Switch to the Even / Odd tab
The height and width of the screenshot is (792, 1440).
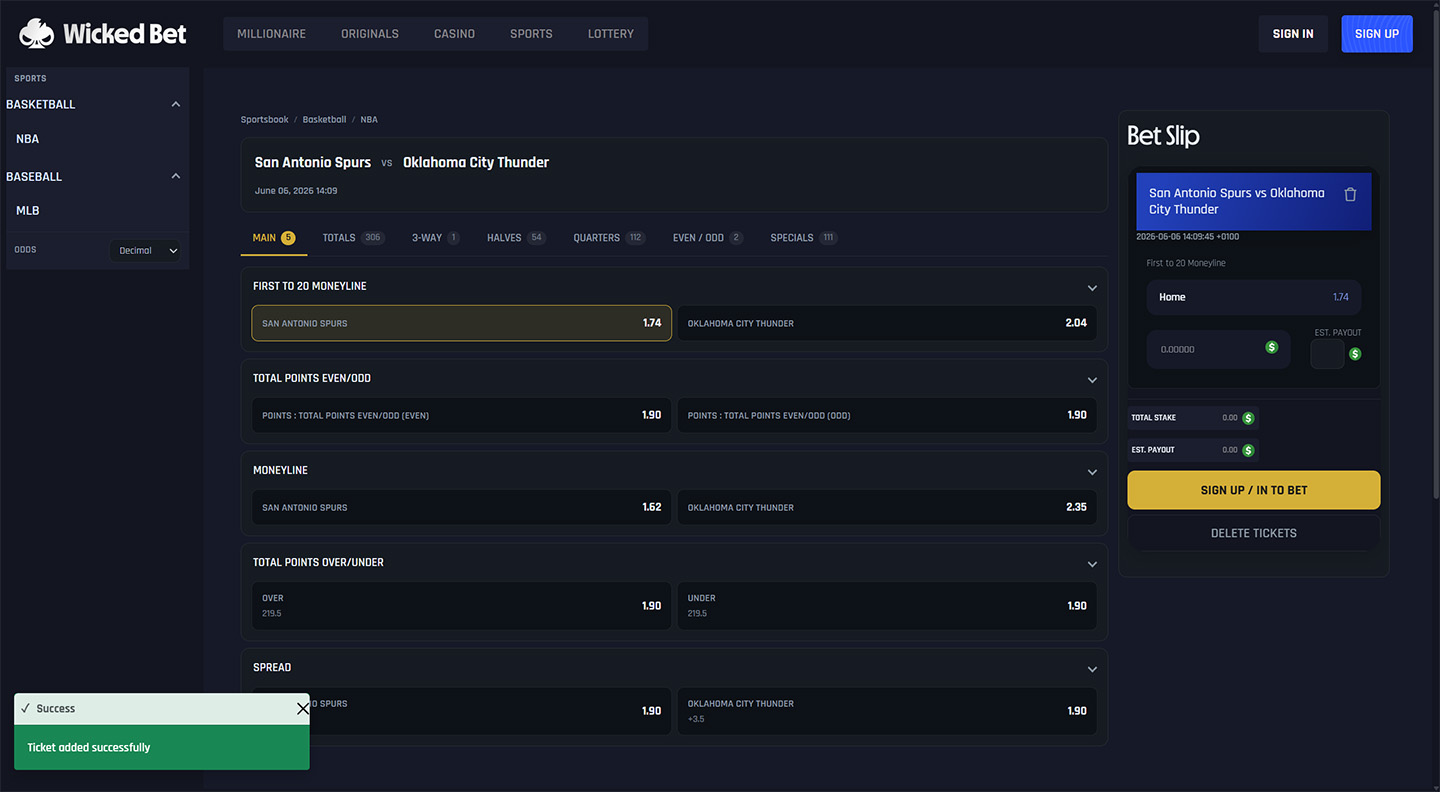(708, 238)
